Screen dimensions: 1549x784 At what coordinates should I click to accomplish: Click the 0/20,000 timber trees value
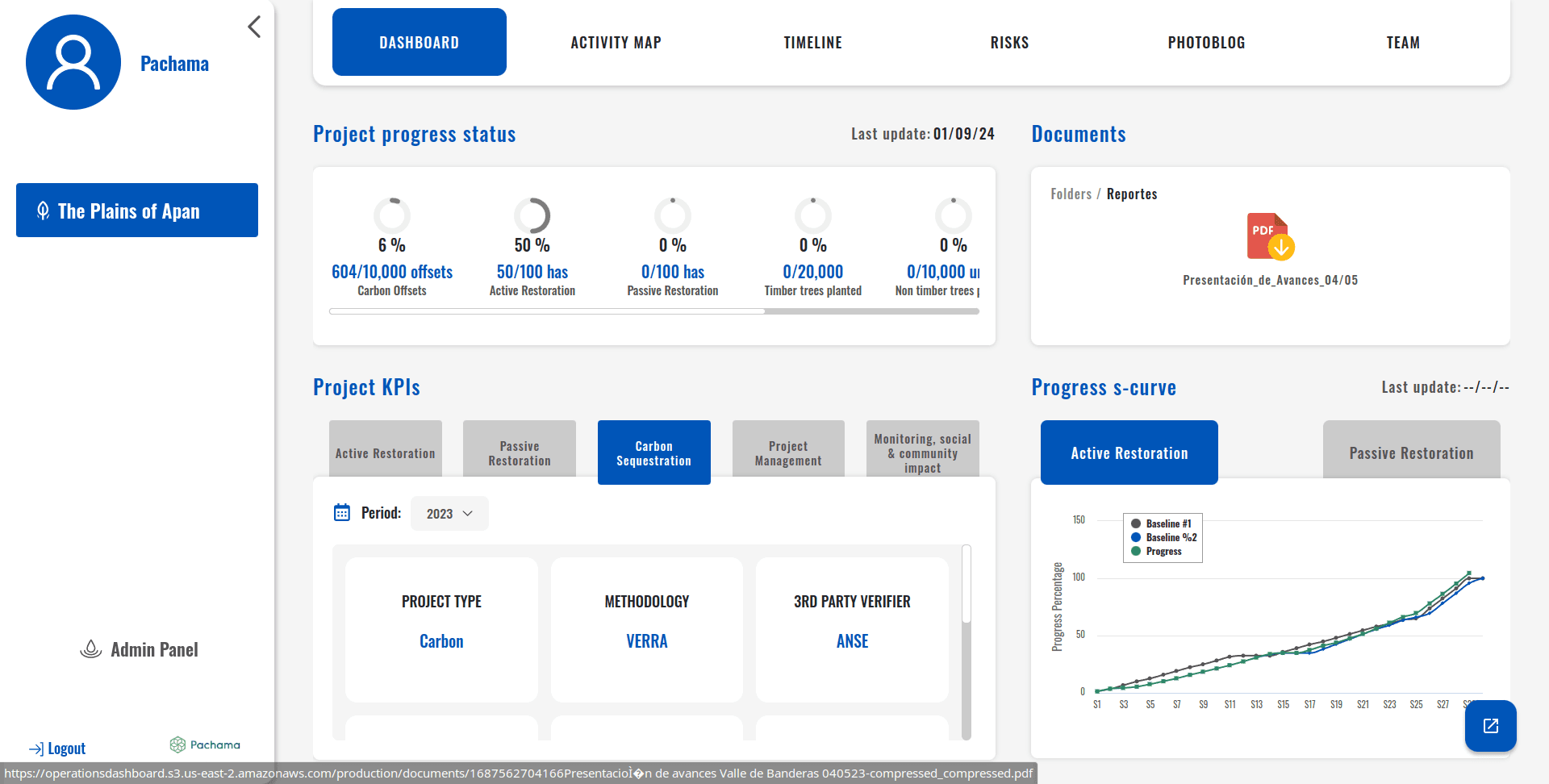(813, 272)
